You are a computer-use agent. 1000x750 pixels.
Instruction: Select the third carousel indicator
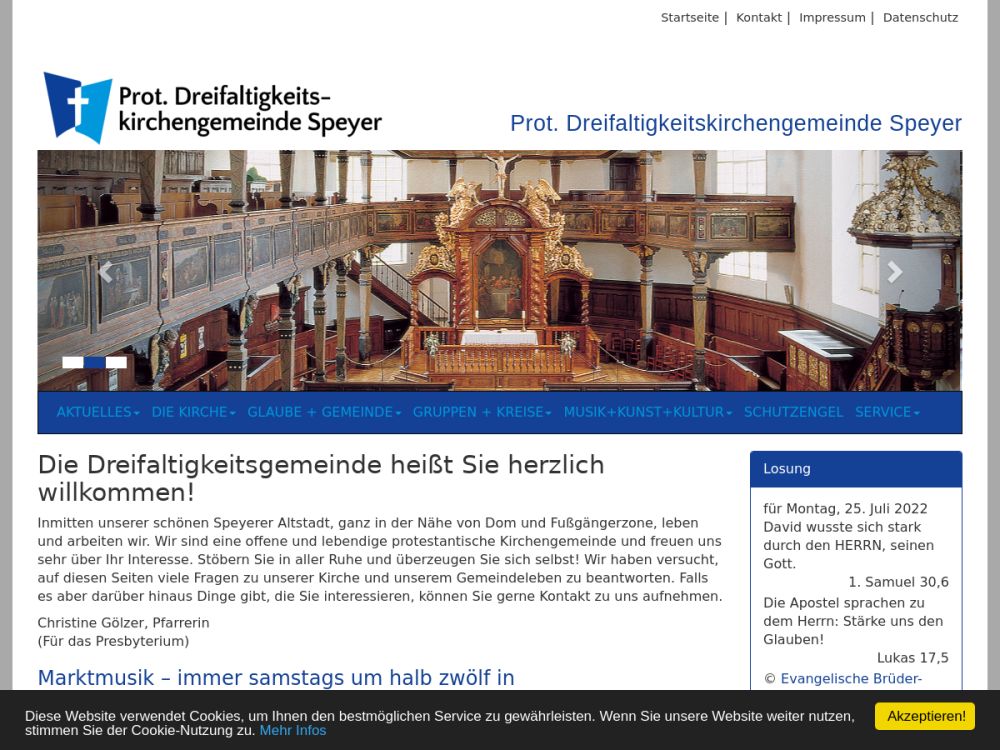point(116,363)
